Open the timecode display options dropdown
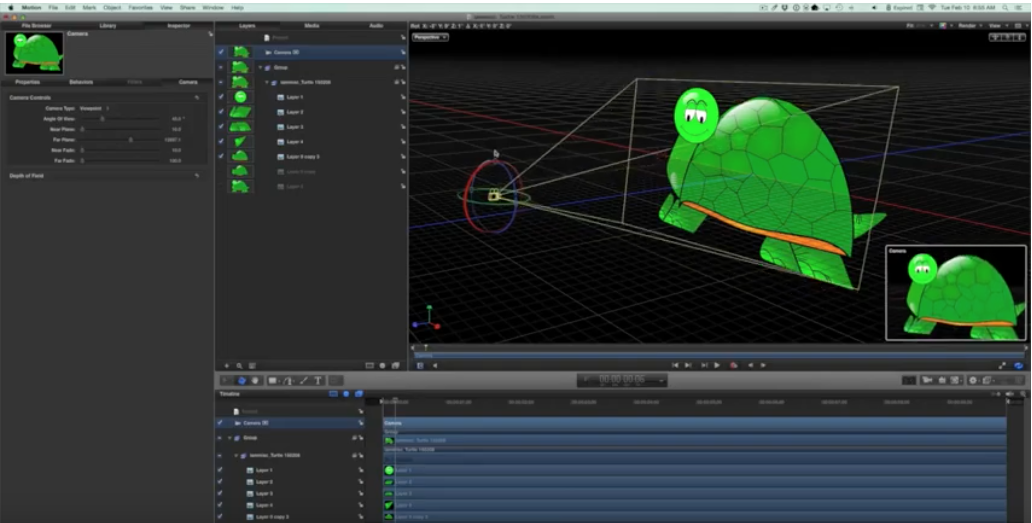1032x523 pixels. click(x=661, y=380)
